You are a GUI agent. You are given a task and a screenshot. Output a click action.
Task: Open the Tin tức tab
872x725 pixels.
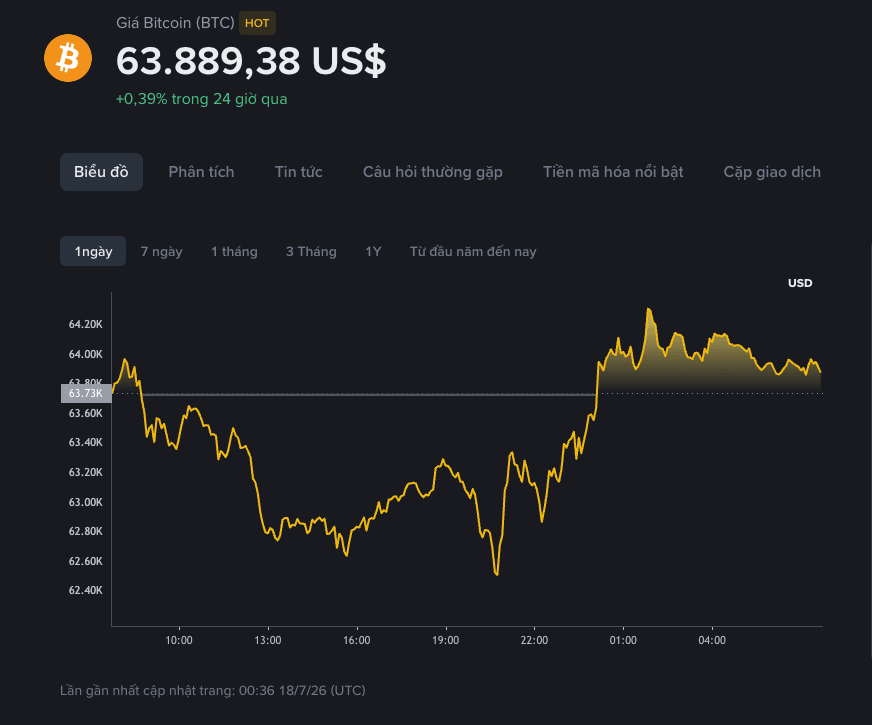click(x=299, y=172)
